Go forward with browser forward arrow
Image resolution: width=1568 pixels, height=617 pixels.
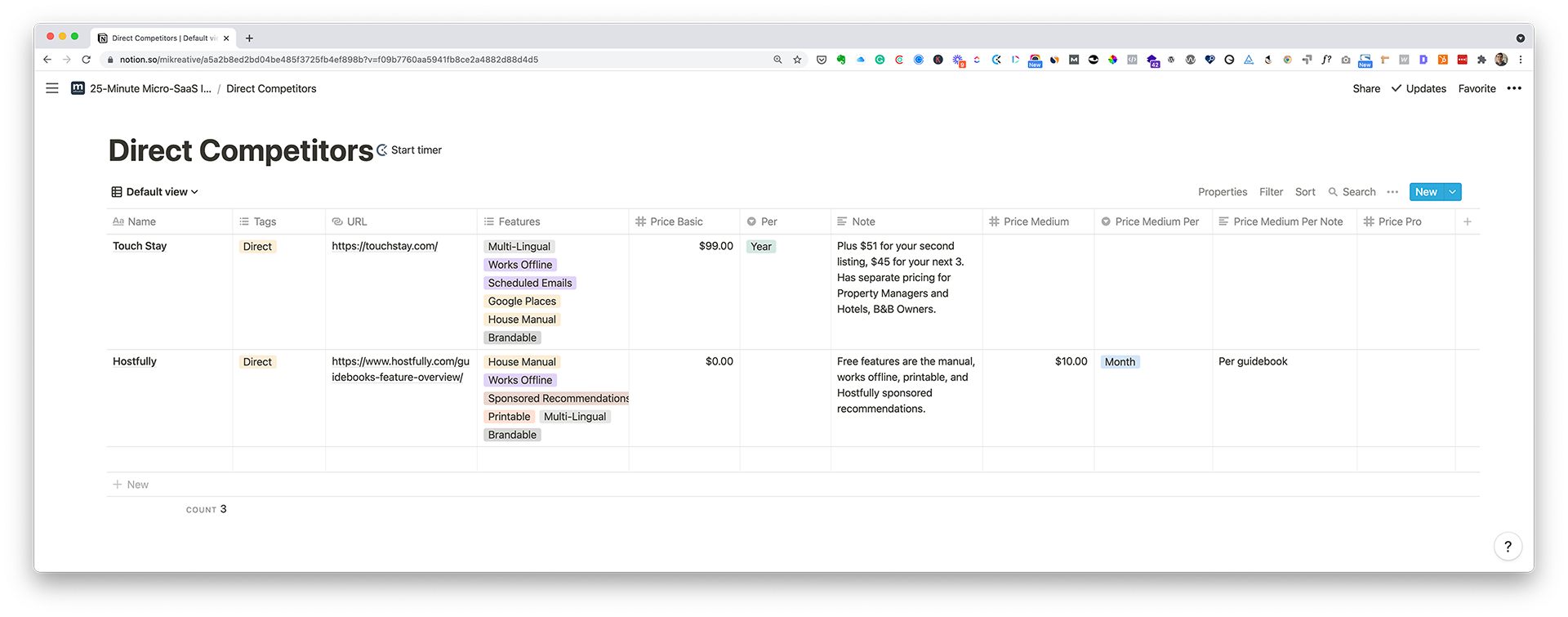coord(67,60)
